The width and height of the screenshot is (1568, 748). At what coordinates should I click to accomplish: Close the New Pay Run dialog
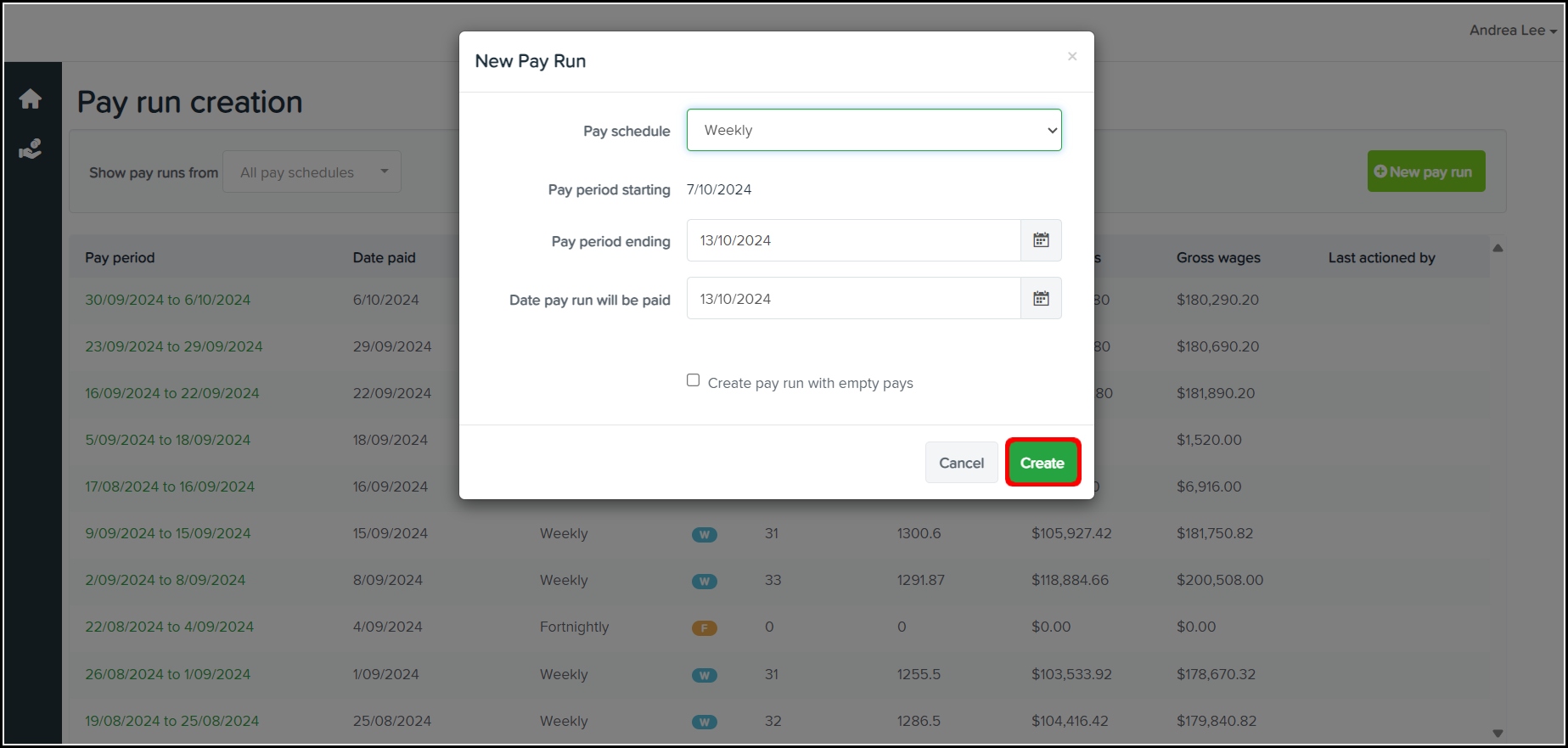(1072, 57)
